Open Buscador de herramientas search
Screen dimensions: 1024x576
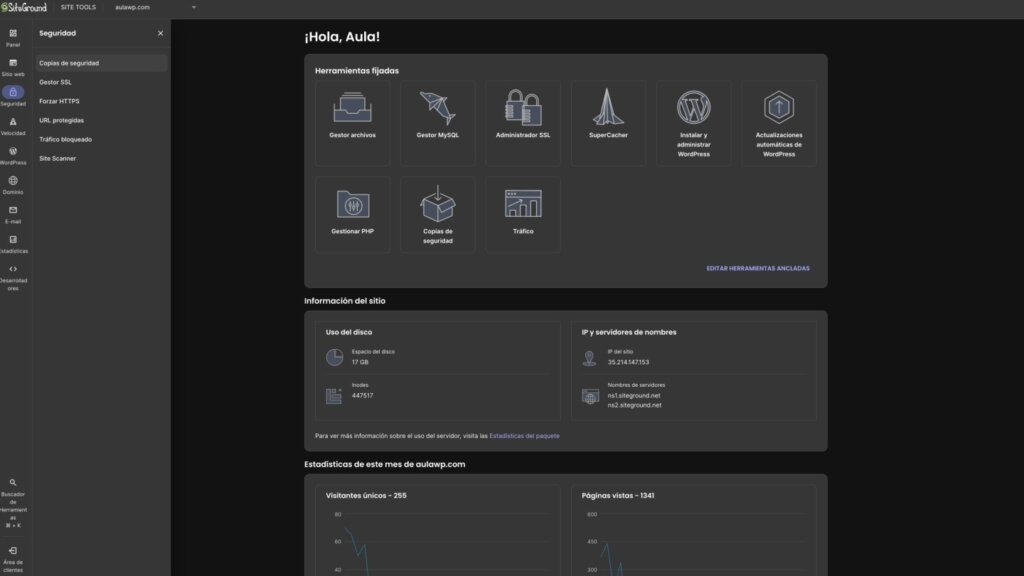coord(13,503)
